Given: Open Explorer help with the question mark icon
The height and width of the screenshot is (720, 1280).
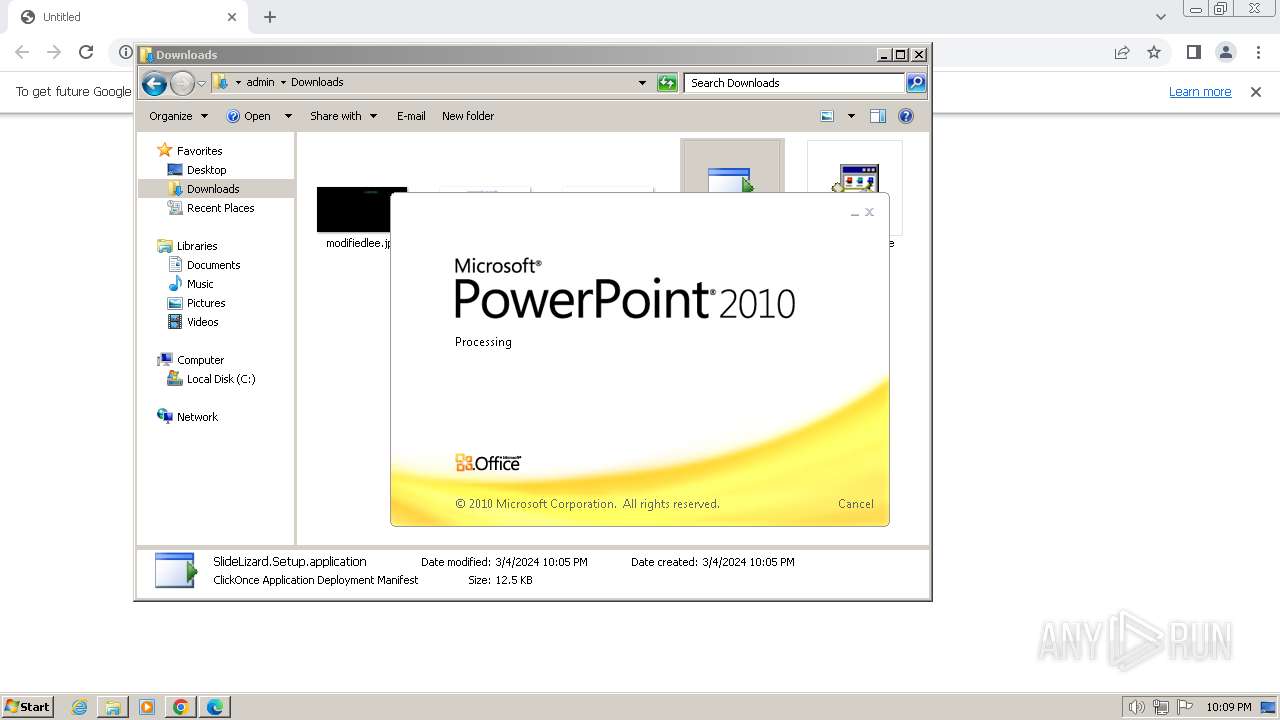Looking at the screenshot, I should [906, 116].
